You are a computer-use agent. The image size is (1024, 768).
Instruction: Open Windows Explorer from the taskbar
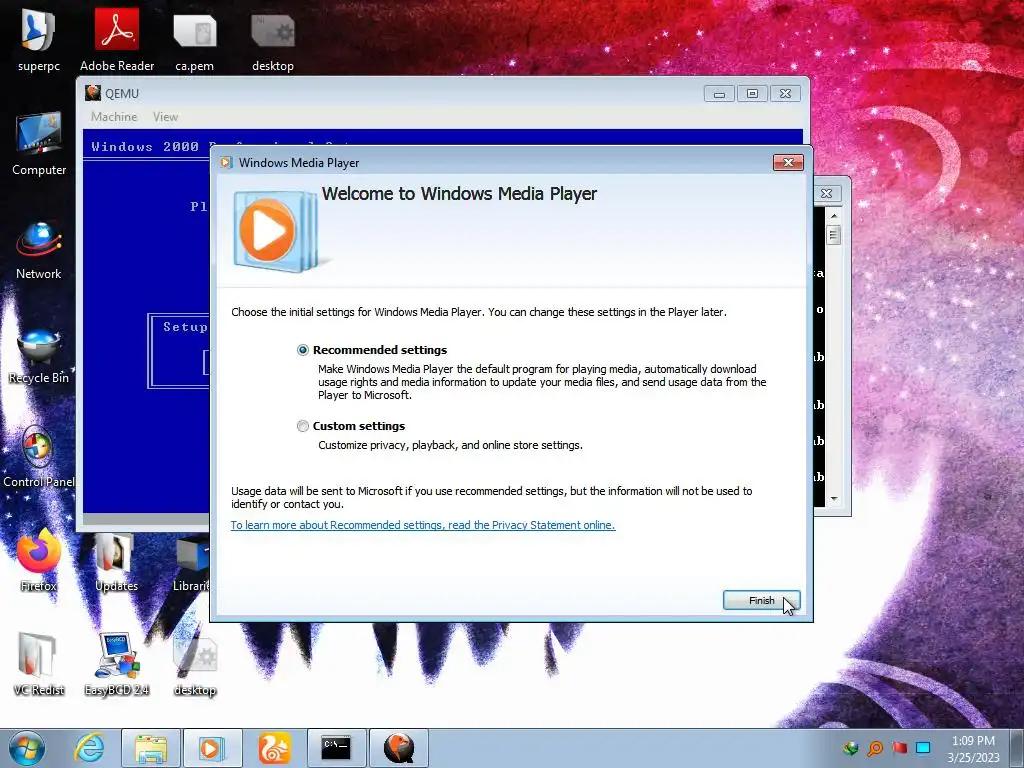(151, 748)
